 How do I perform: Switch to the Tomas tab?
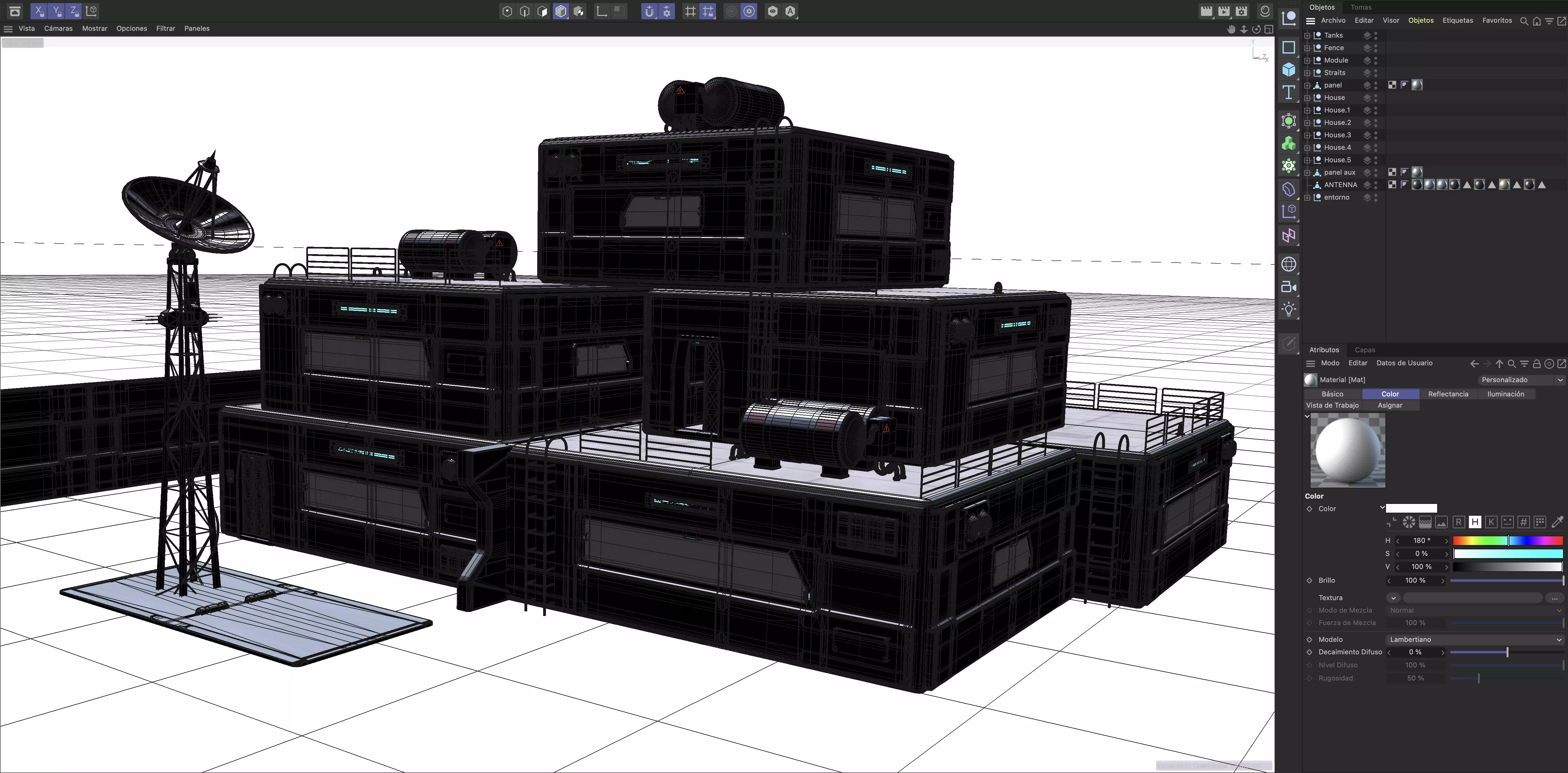pos(1361,7)
